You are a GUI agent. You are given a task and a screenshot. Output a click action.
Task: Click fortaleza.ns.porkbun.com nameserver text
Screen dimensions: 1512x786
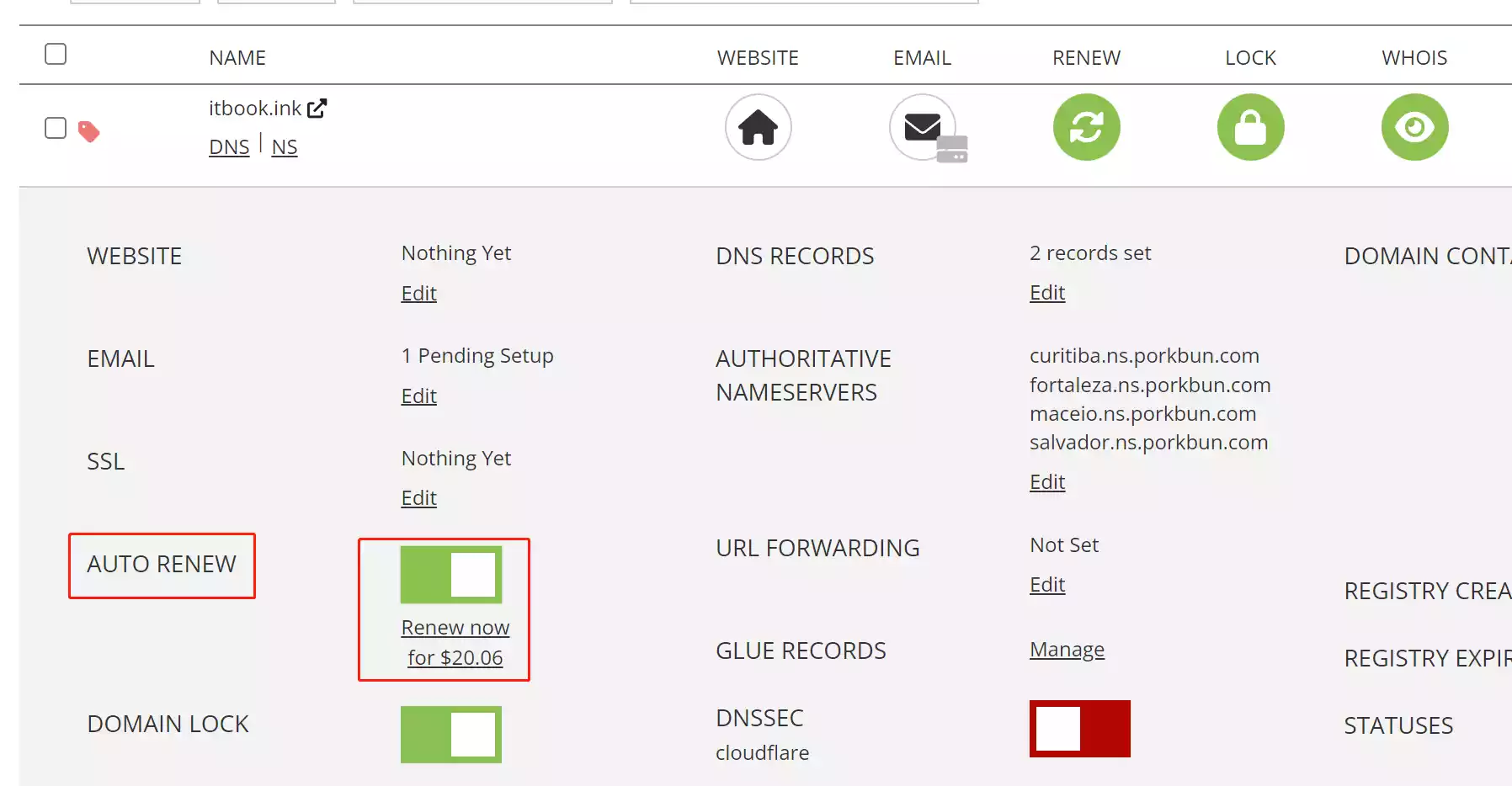[1150, 385]
